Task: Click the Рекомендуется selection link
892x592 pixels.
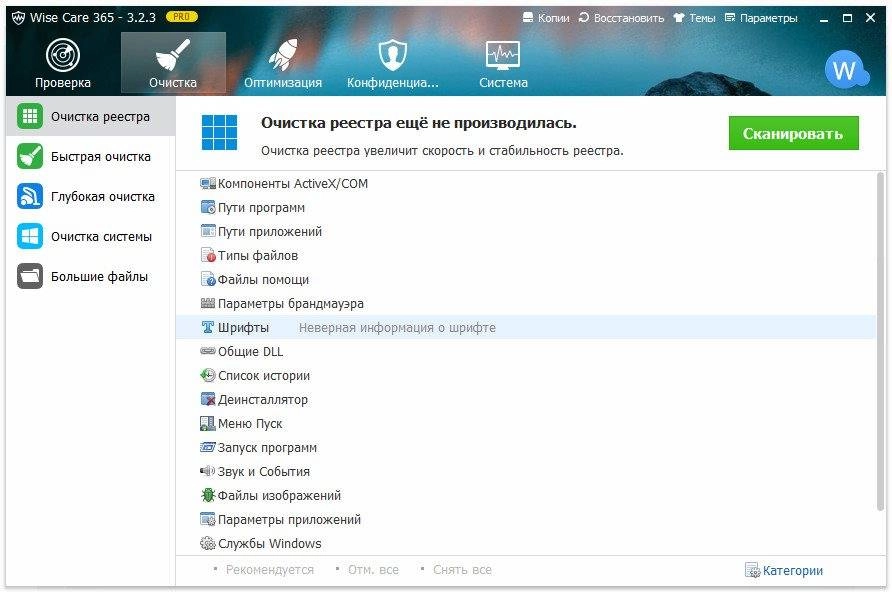Action: click(270, 569)
